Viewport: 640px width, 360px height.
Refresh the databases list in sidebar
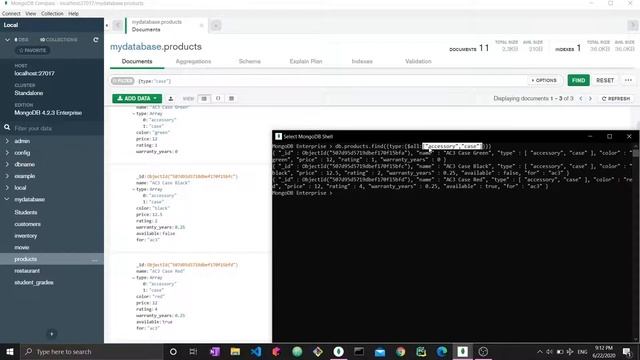pyautogui.click(x=96, y=40)
